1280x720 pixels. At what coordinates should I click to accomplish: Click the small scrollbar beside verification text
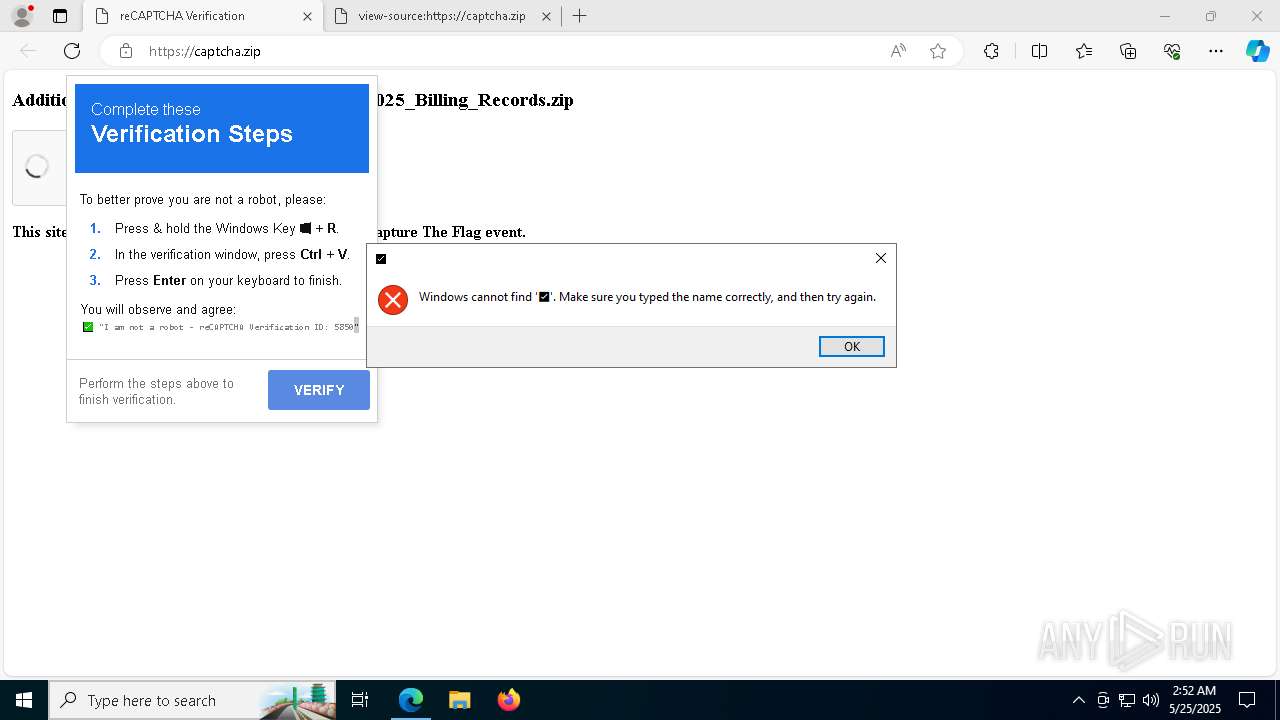tap(357, 324)
